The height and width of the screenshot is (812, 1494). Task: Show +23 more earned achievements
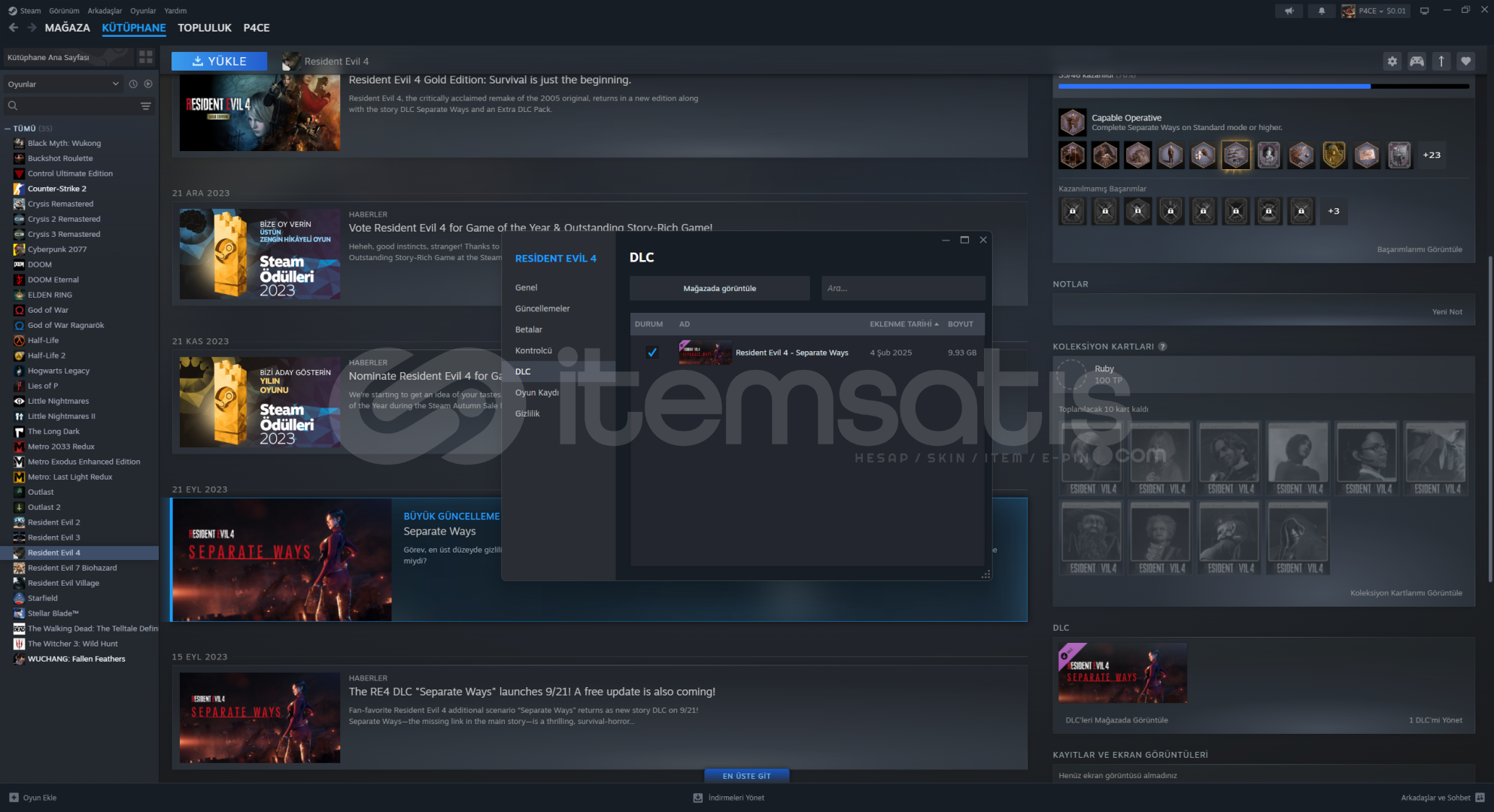[1432, 155]
